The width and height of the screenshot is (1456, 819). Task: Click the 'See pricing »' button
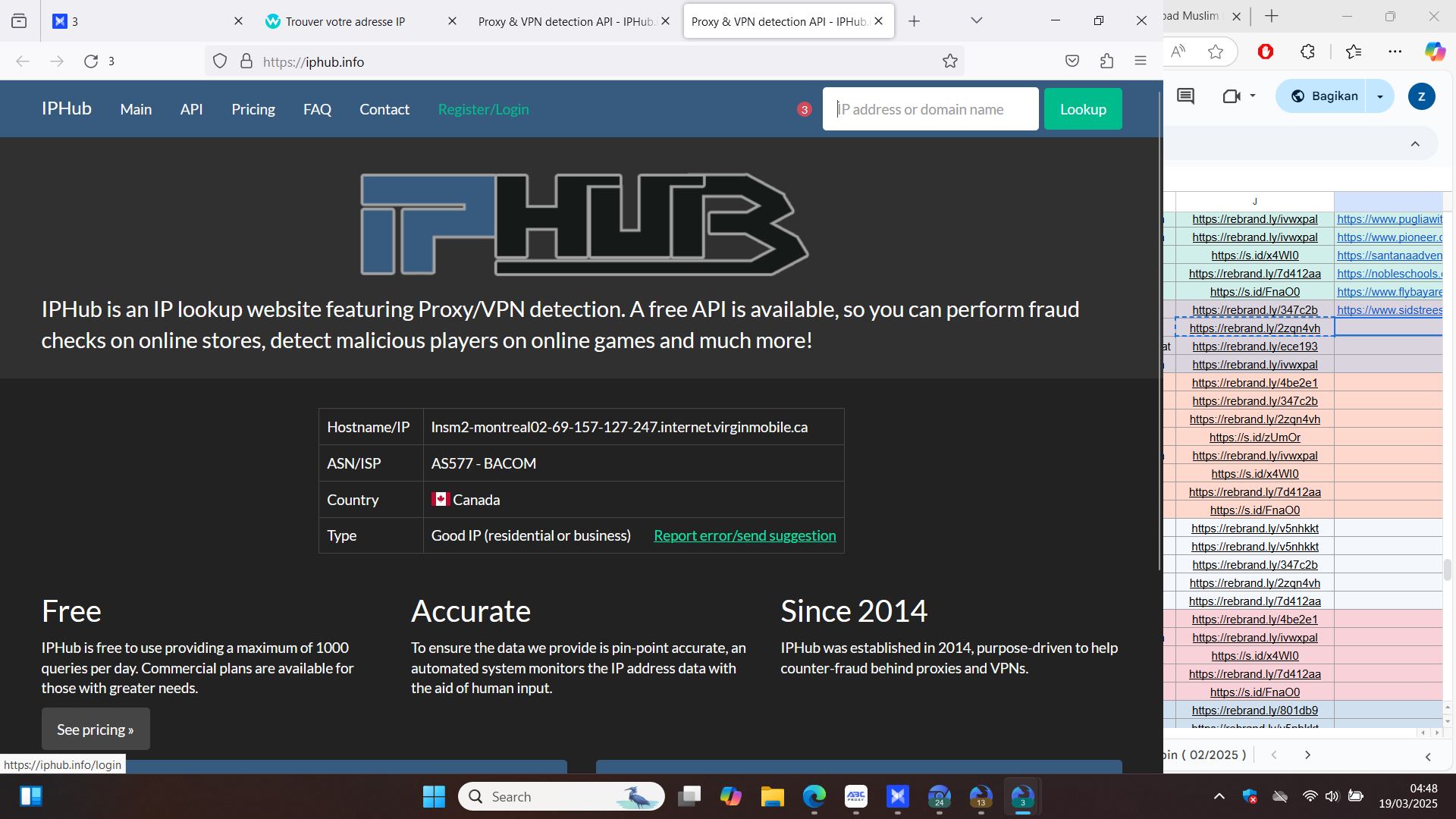[96, 730]
